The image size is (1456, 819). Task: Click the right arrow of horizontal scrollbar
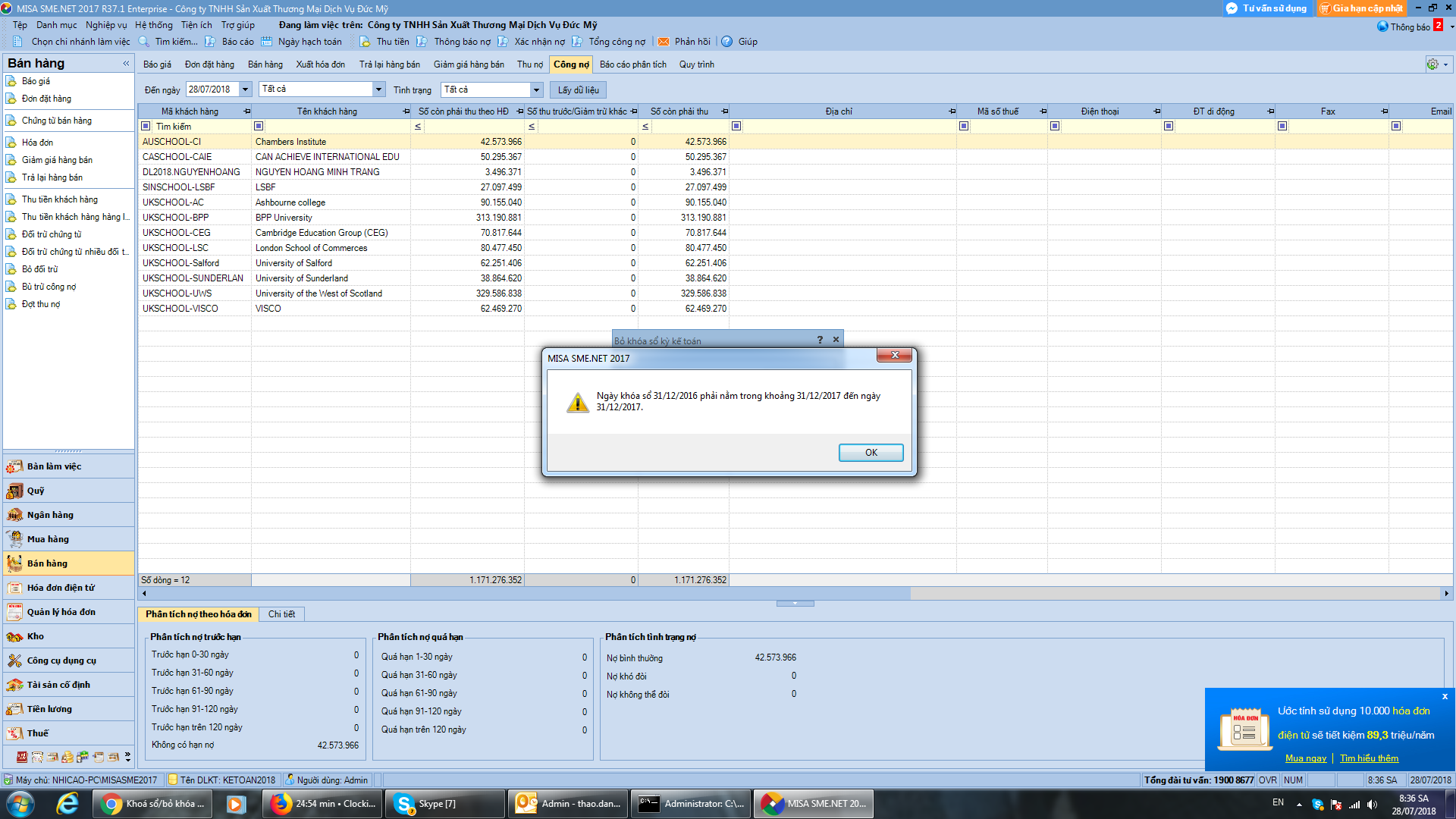point(1446,594)
